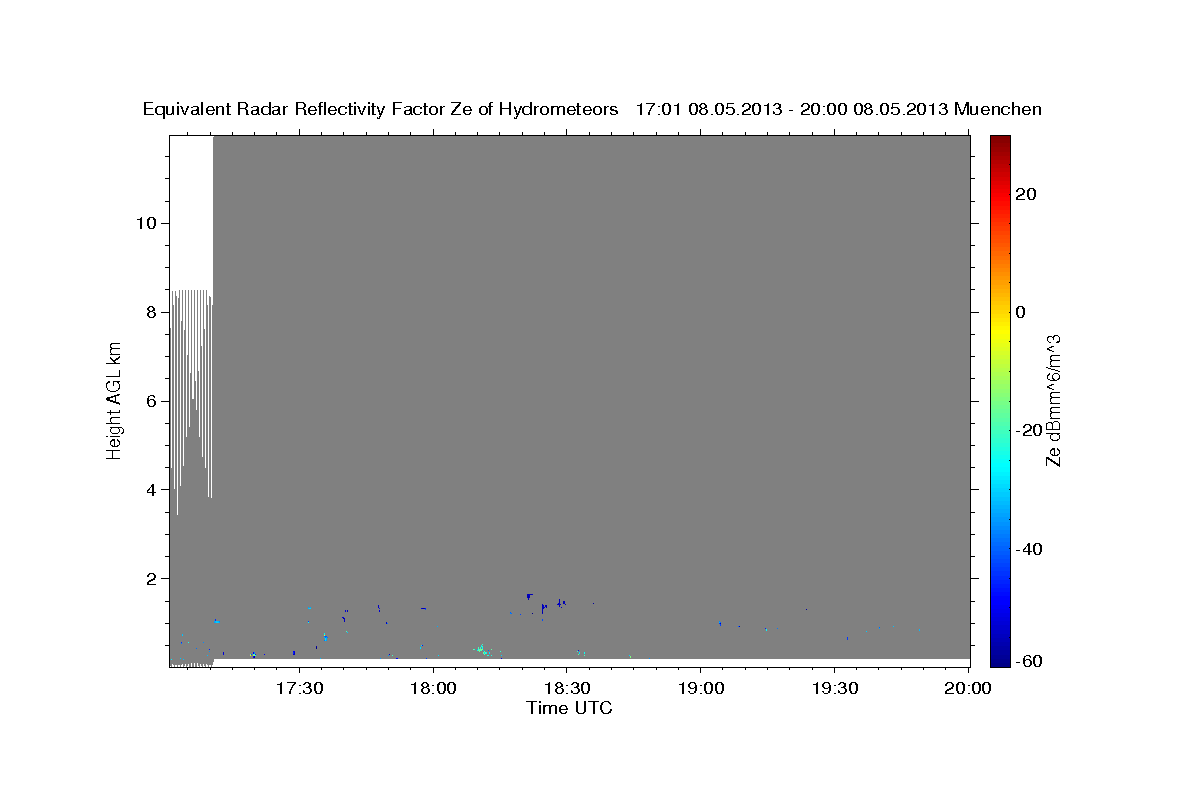The width and height of the screenshot is (1200, 800).
Task: Pick the dark red top of colorbar
Action: tap(999, 142)
